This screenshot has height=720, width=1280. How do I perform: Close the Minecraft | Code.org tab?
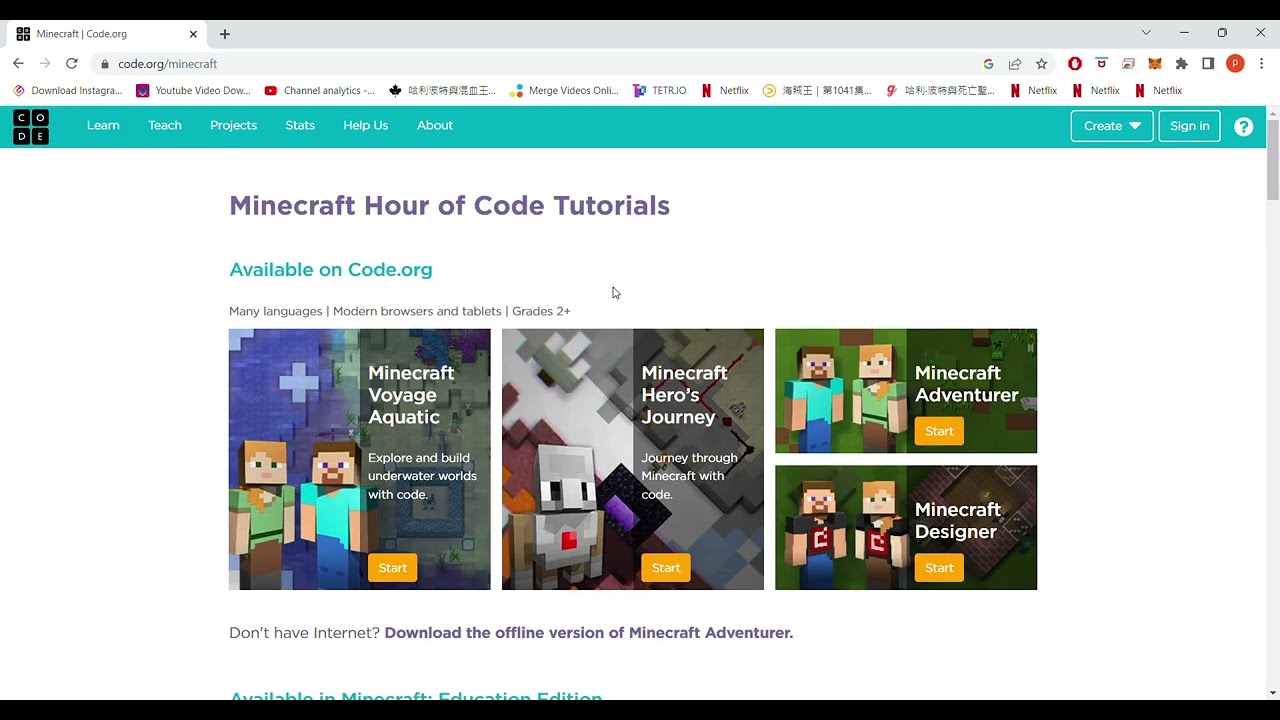(x=193, y=34)
